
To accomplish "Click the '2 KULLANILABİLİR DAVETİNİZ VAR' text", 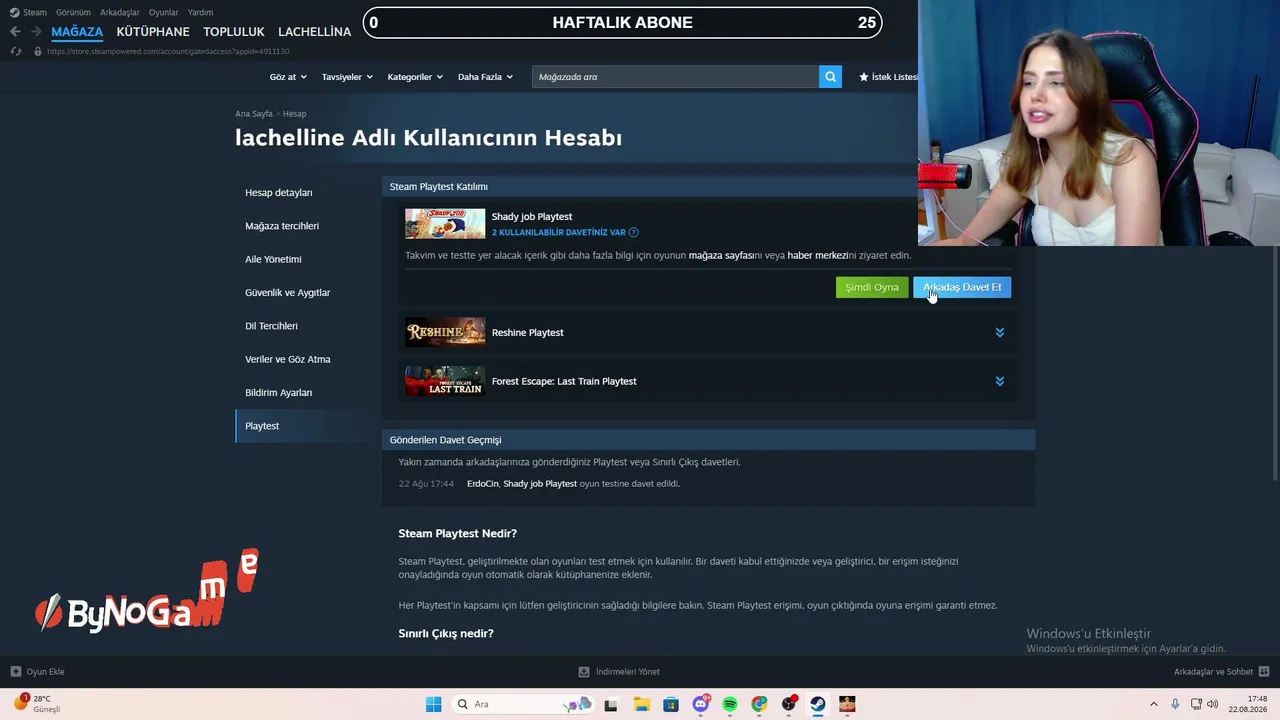I will click(x=558, y=232).
